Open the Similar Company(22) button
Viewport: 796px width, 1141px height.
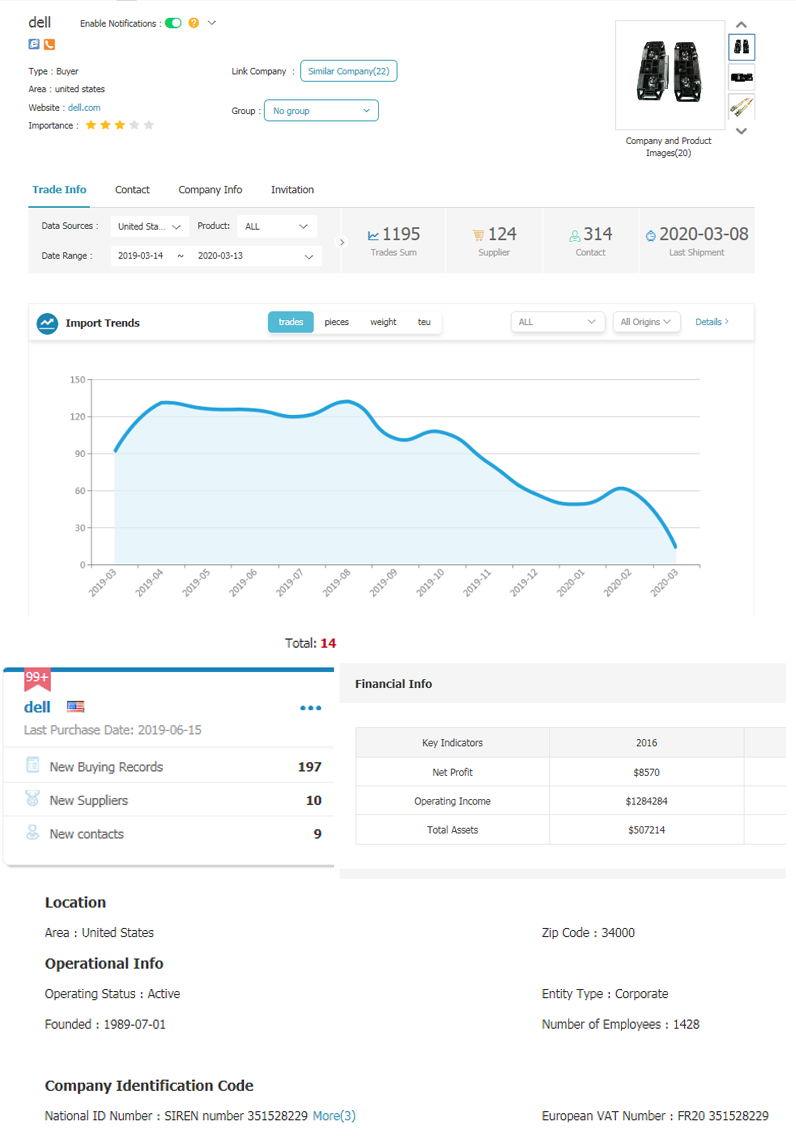[x=349, y=71]
